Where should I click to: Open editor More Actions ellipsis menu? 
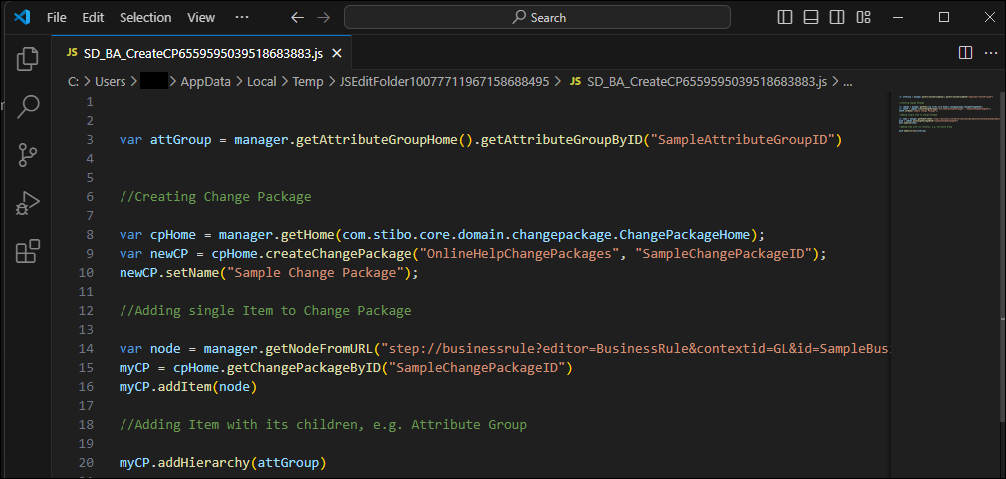click(x=988, y=52)
